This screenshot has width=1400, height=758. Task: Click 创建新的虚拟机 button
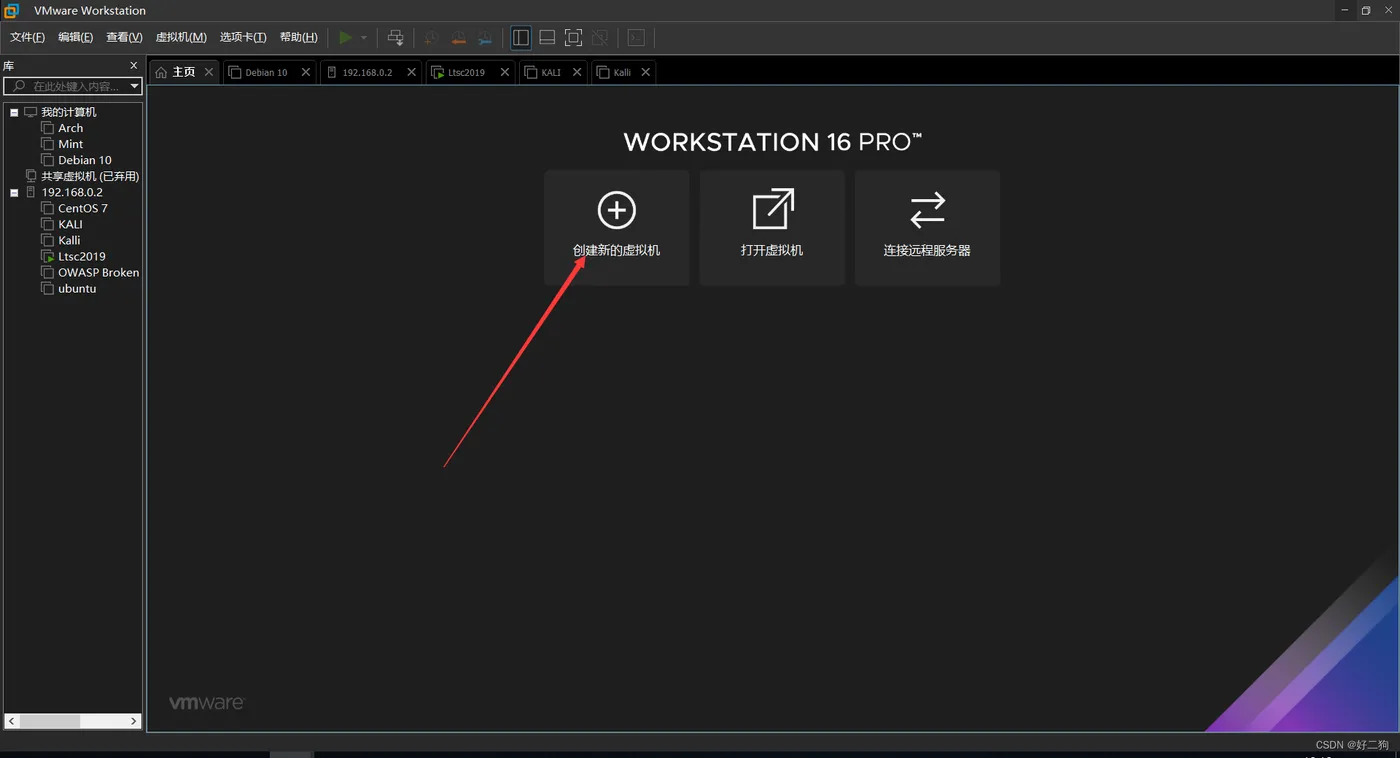click(617, 228)
